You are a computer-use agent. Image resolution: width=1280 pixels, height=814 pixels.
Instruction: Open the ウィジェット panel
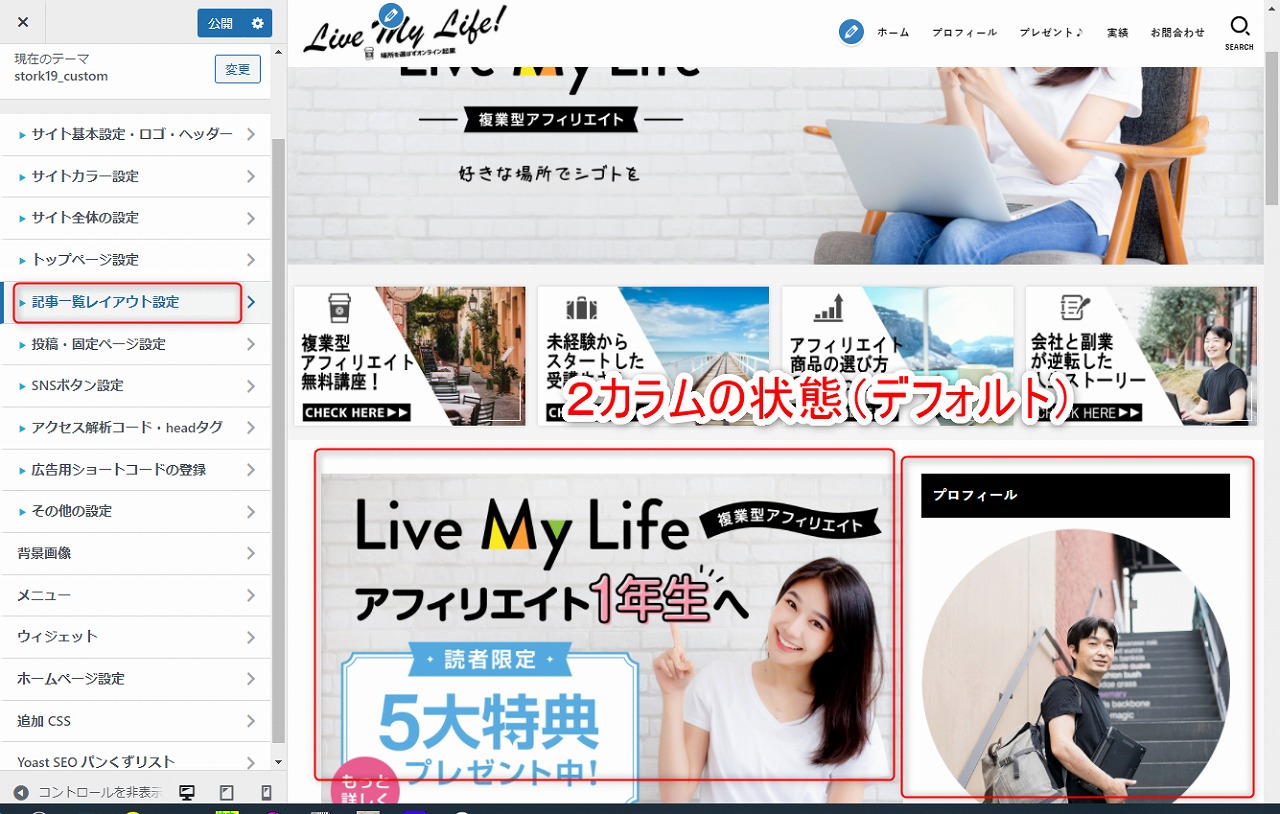point(136,636)
